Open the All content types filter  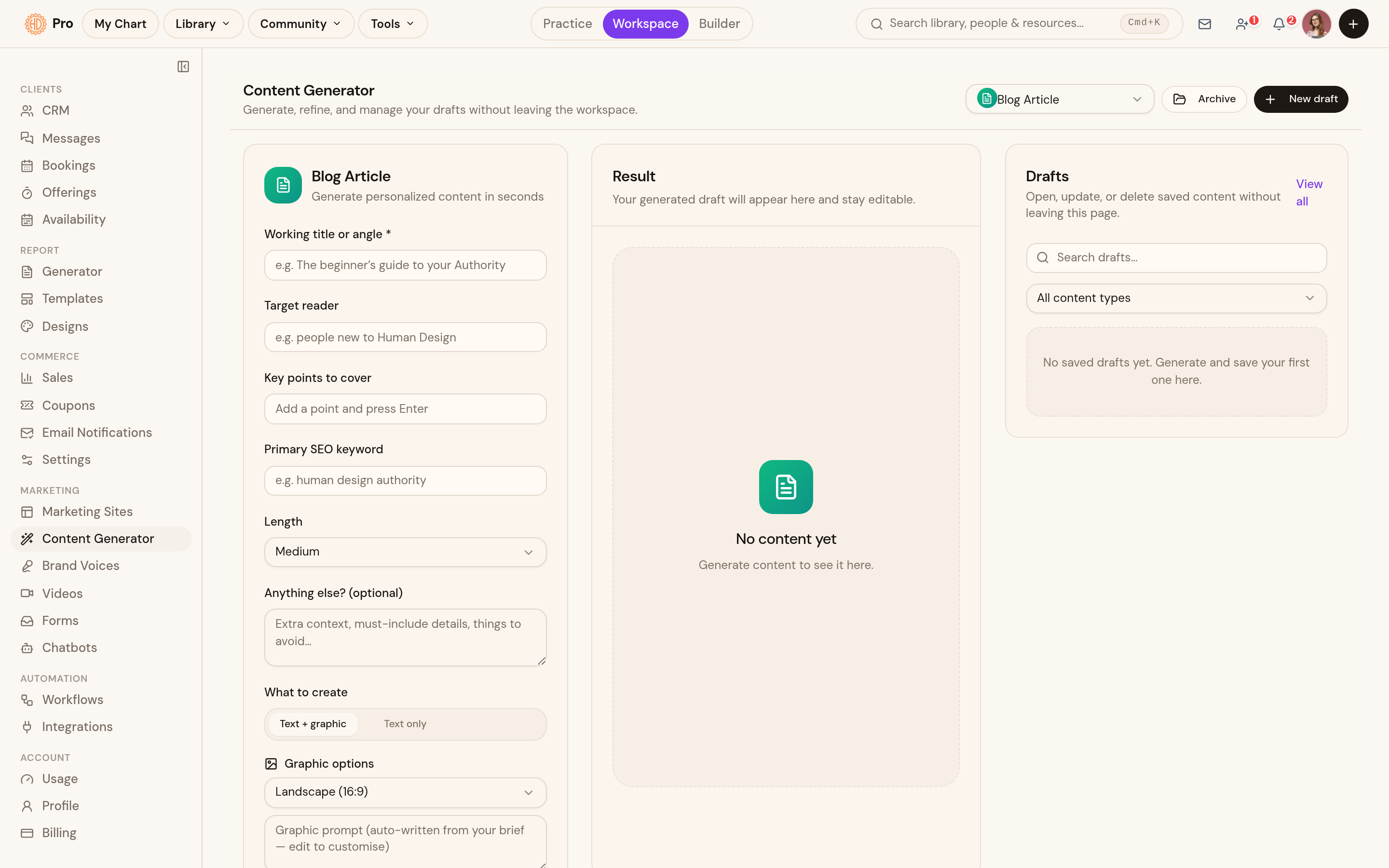[1176, 298]
